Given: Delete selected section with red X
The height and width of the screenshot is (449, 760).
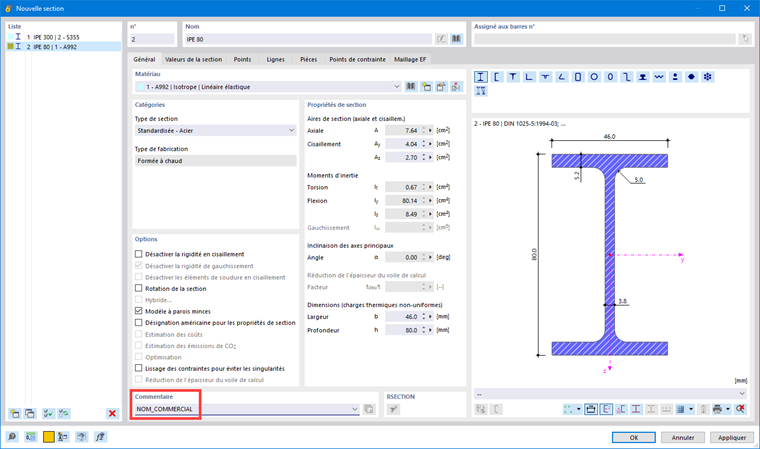Looking at the screenshot, I should tap(112, 414).
